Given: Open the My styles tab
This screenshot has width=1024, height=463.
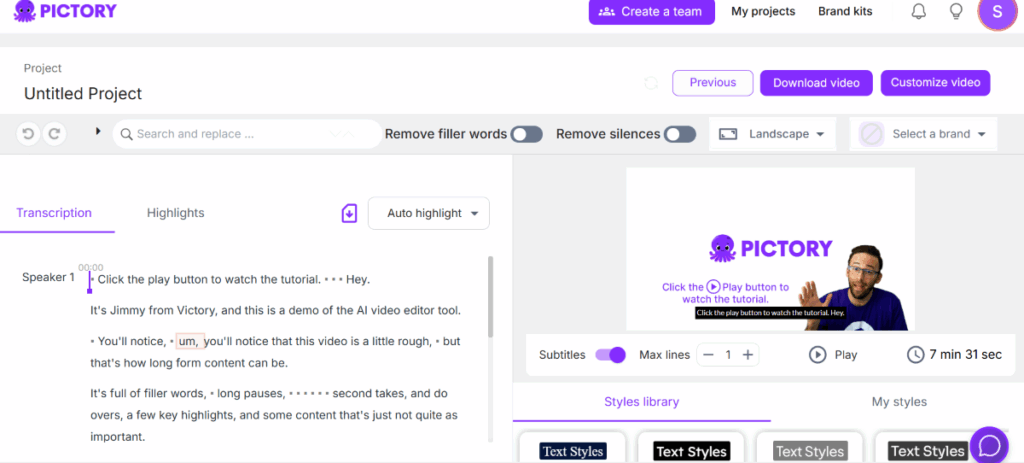Looking at the screenshot, I should point(899,402).
